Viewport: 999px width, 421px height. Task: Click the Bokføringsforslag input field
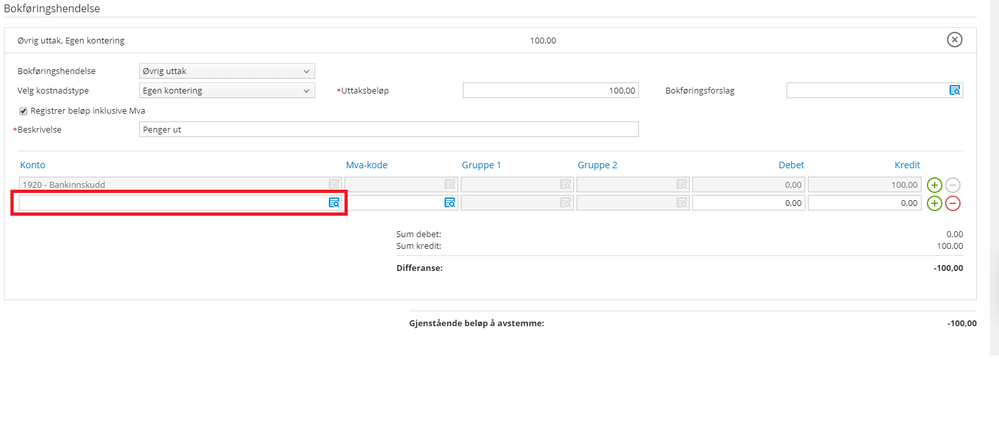pyautogui.click(x=874, y=90)
